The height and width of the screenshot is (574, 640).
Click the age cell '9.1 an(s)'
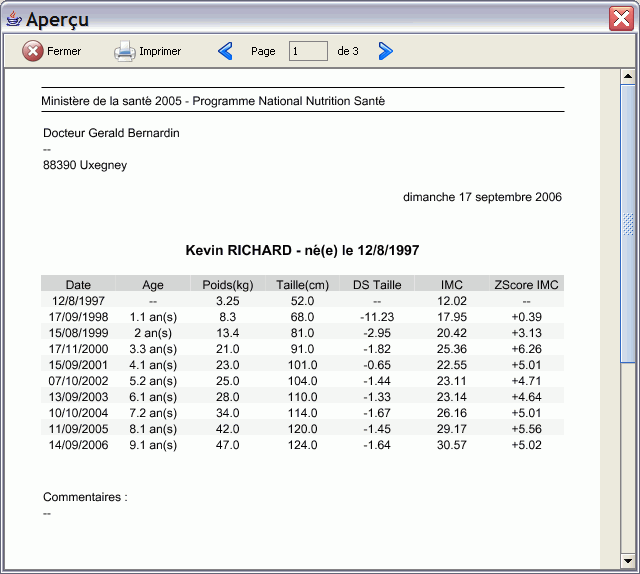pyautogui.click(x=153, y=445)
